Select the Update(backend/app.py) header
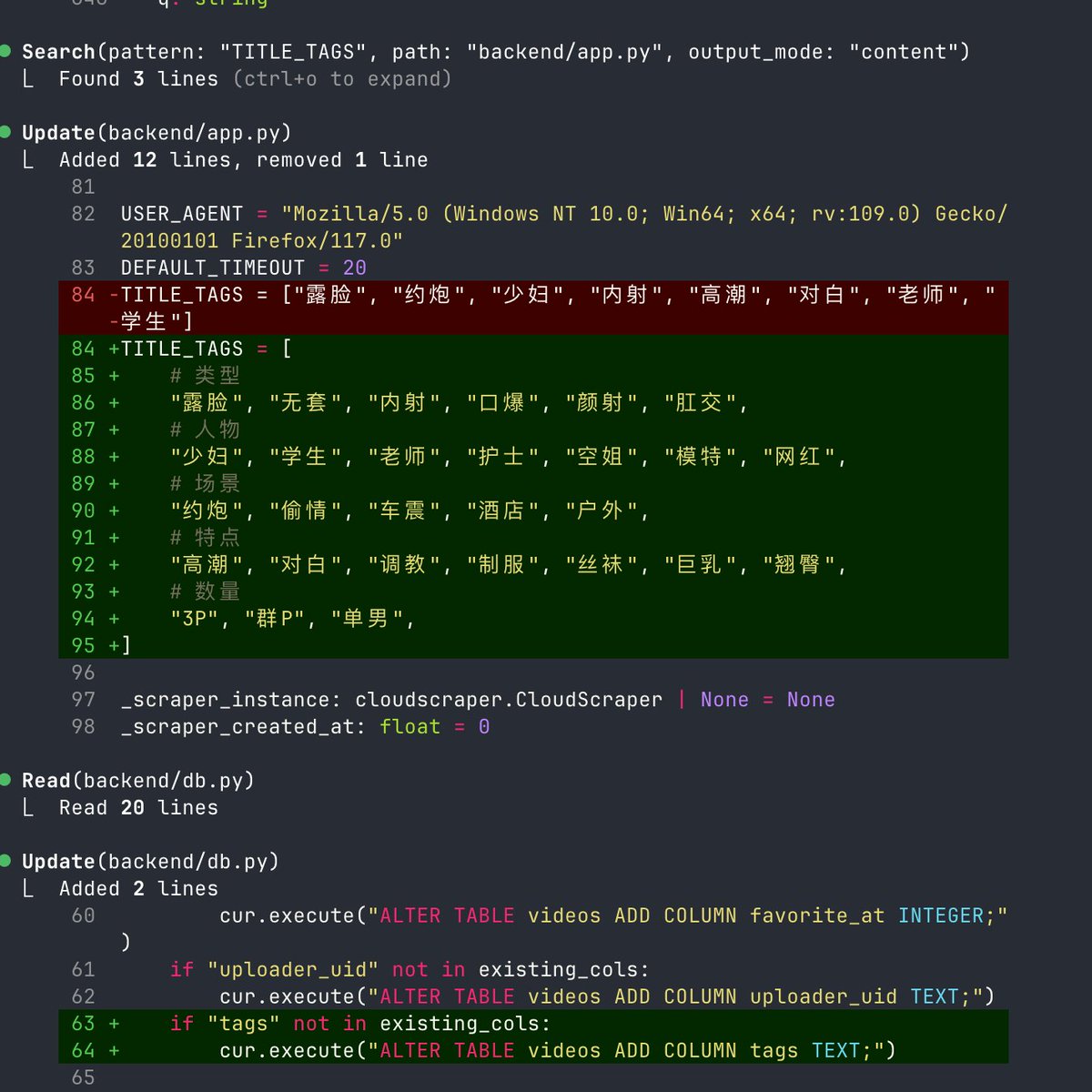1092x1092 pixels. [157, 133]
